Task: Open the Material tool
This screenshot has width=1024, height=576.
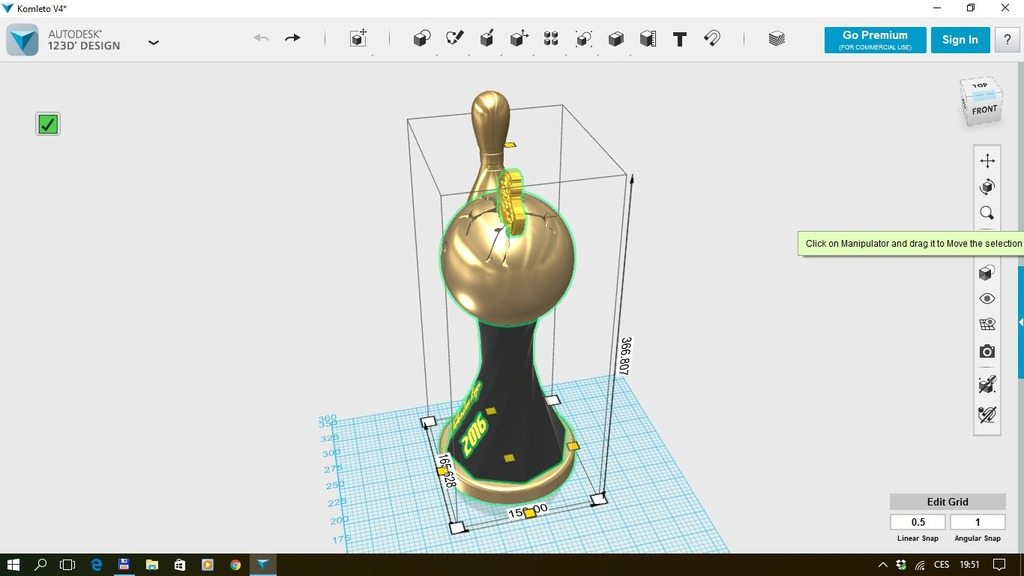Action: click(776, 39)
